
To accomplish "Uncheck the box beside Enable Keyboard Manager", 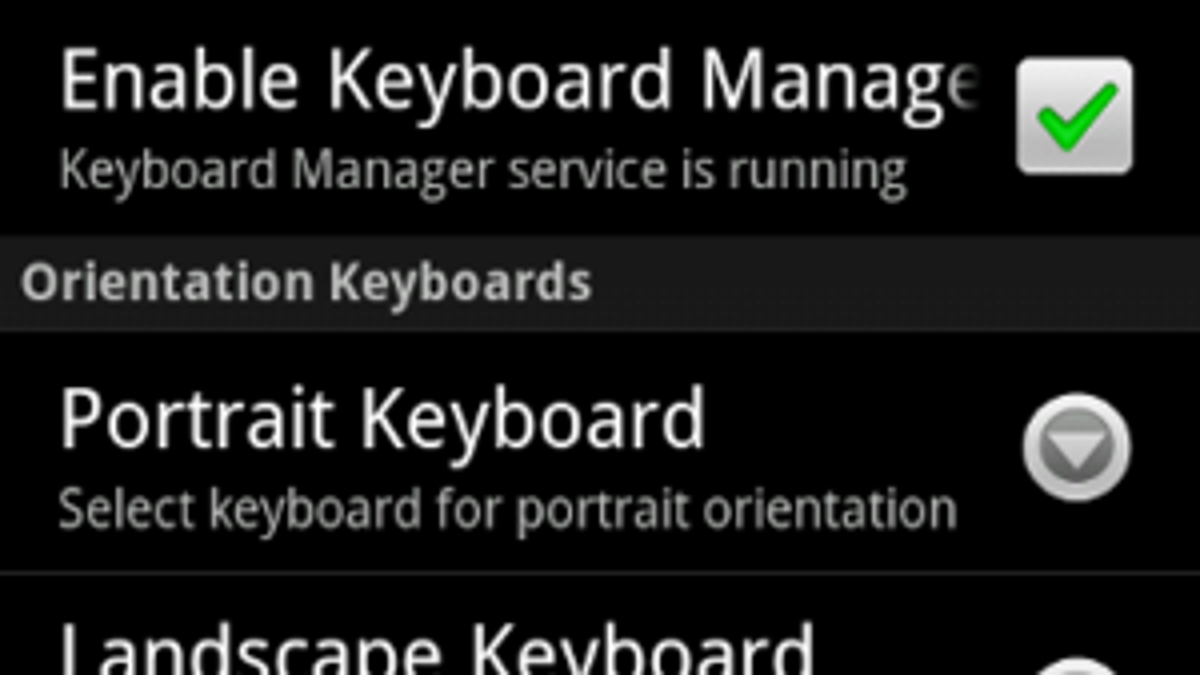I will click(1075, 115).
